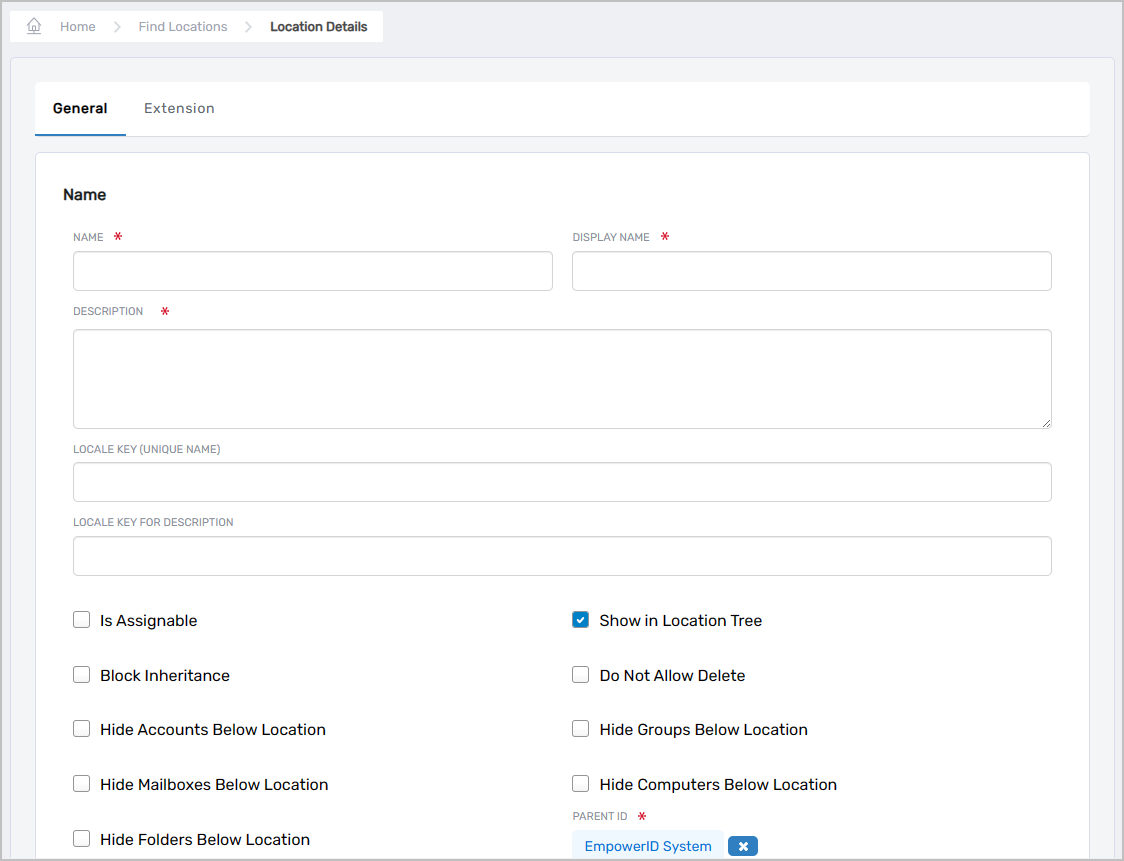Click the Description text area
This screenshot has width=1124, height=861.
click(x=562, y=379)
